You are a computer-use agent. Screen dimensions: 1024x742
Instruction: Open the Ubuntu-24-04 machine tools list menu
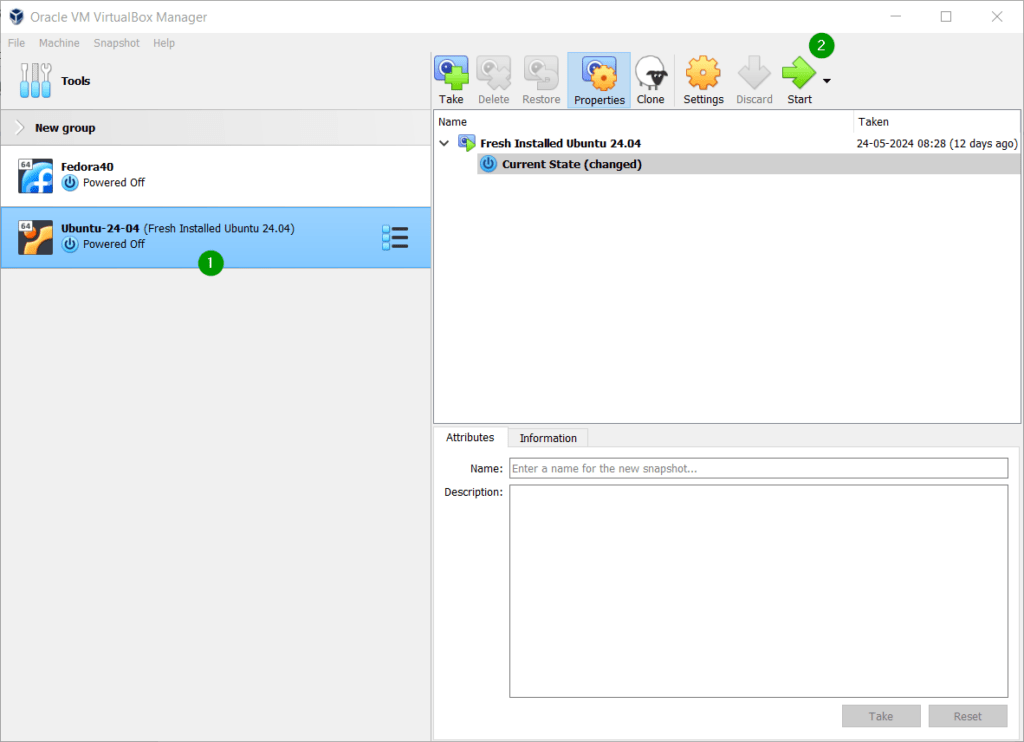coord(395,238)
